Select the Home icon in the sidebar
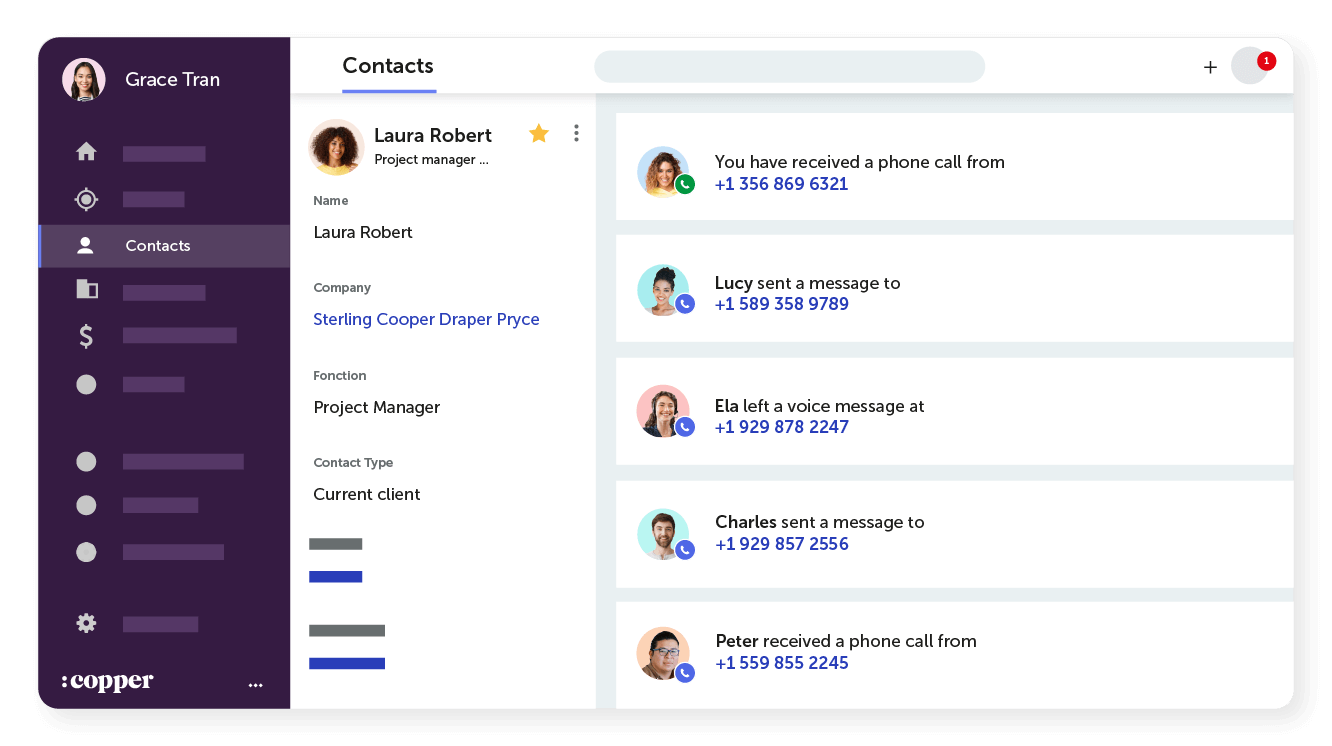 tap(86, 151)
